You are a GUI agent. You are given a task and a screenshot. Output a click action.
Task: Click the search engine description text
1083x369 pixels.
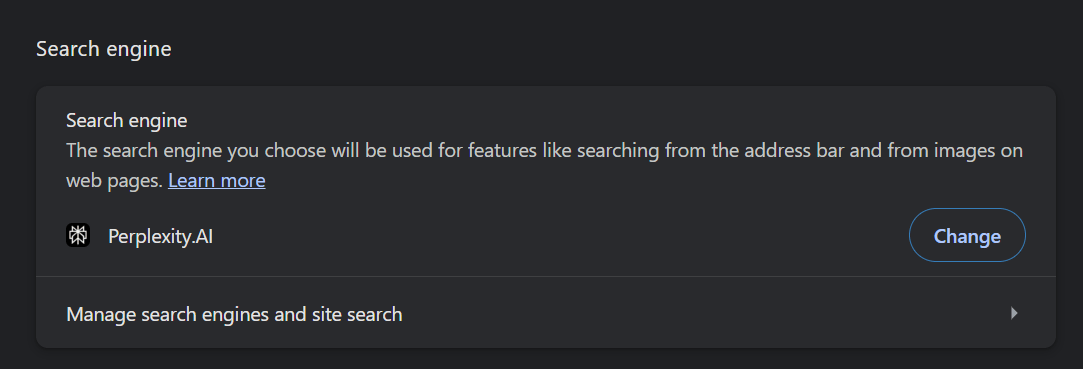click(544, 166)
